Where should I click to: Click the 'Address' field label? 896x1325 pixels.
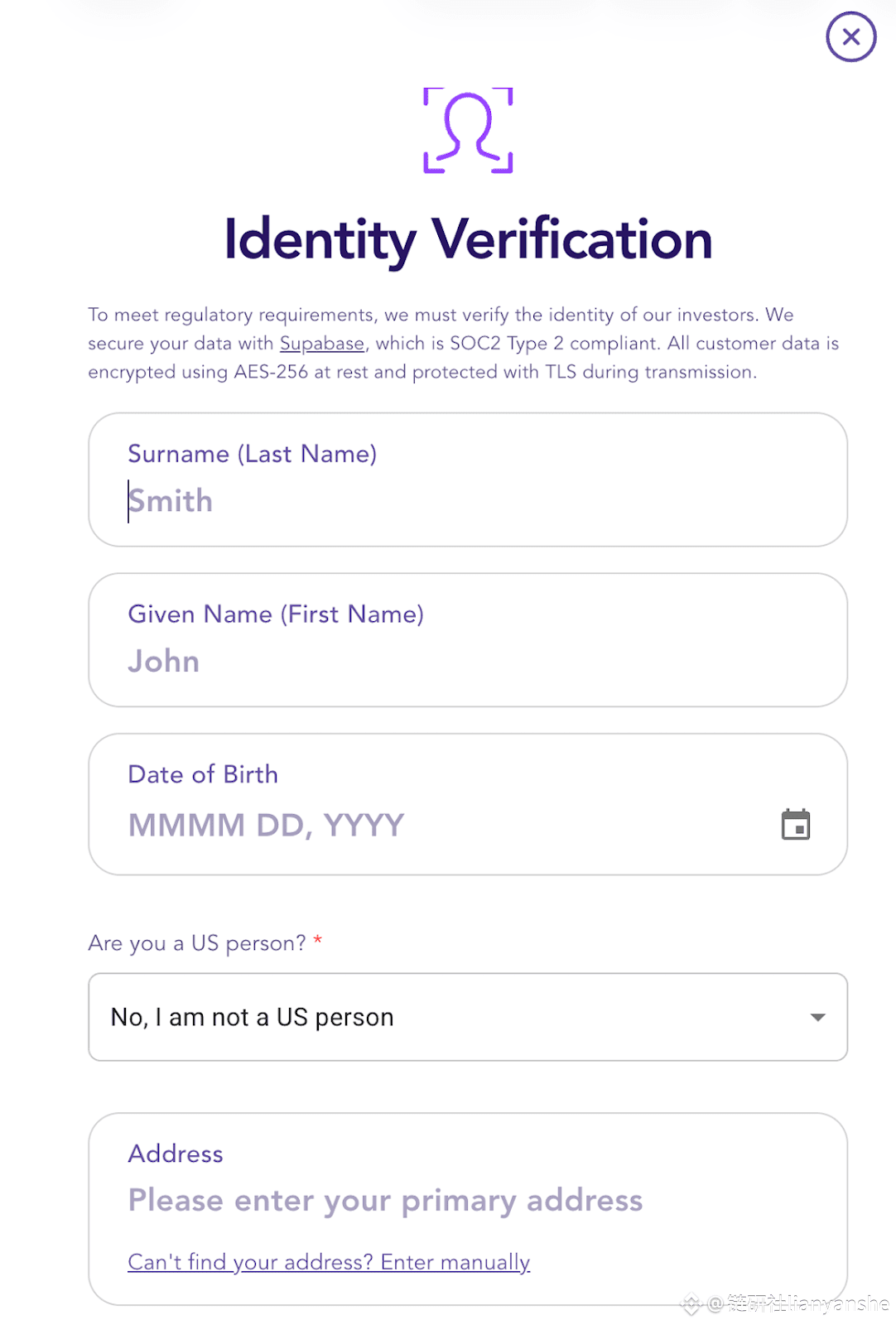(176, 1154)
